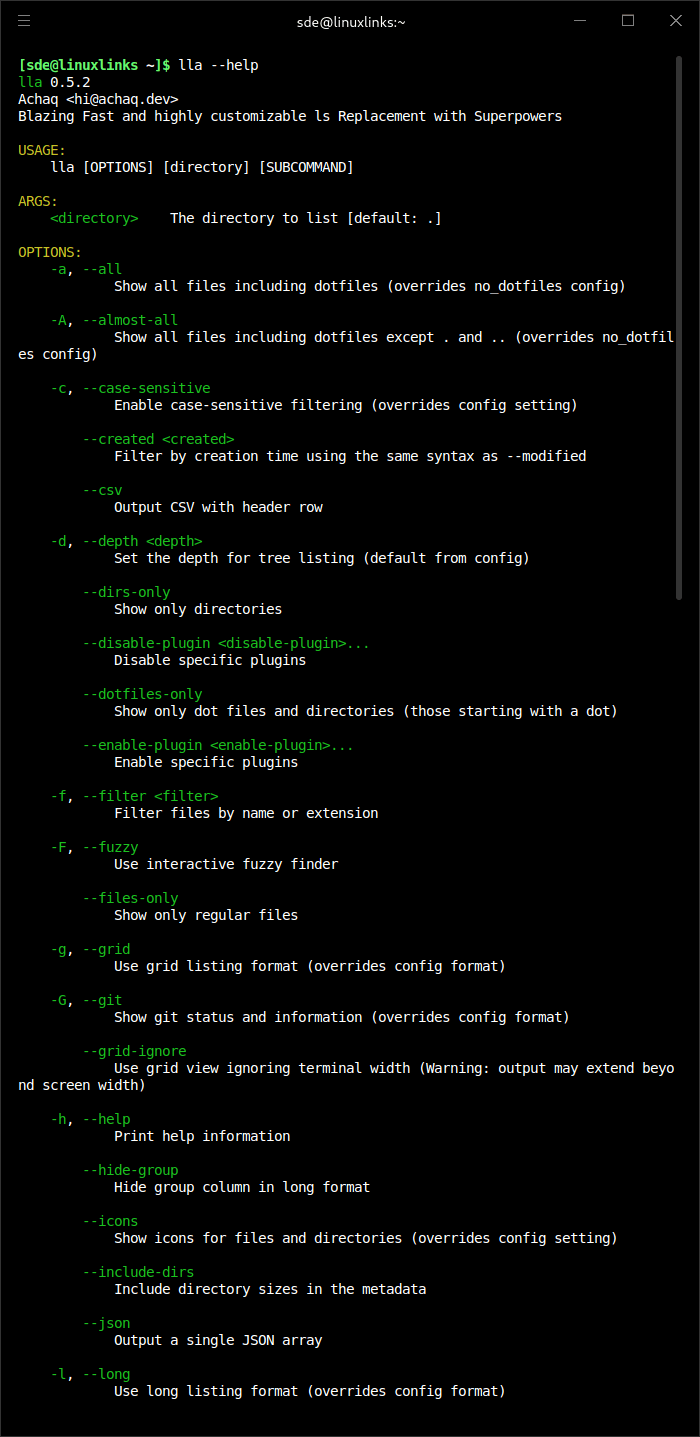Open the terminal hamburger menu
This screenshot has height=1437, width=700.
click(24, 20)
